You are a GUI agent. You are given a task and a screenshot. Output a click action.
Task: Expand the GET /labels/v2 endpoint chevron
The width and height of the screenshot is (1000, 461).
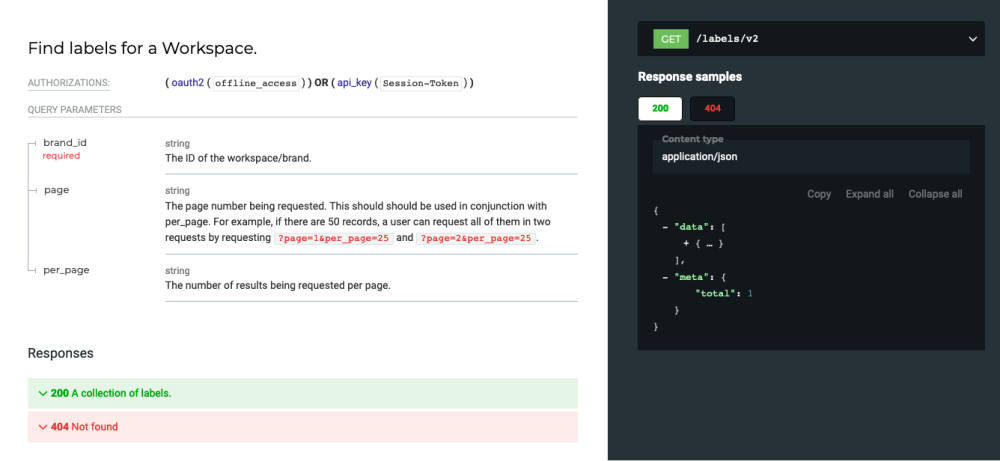click(972, 39)
